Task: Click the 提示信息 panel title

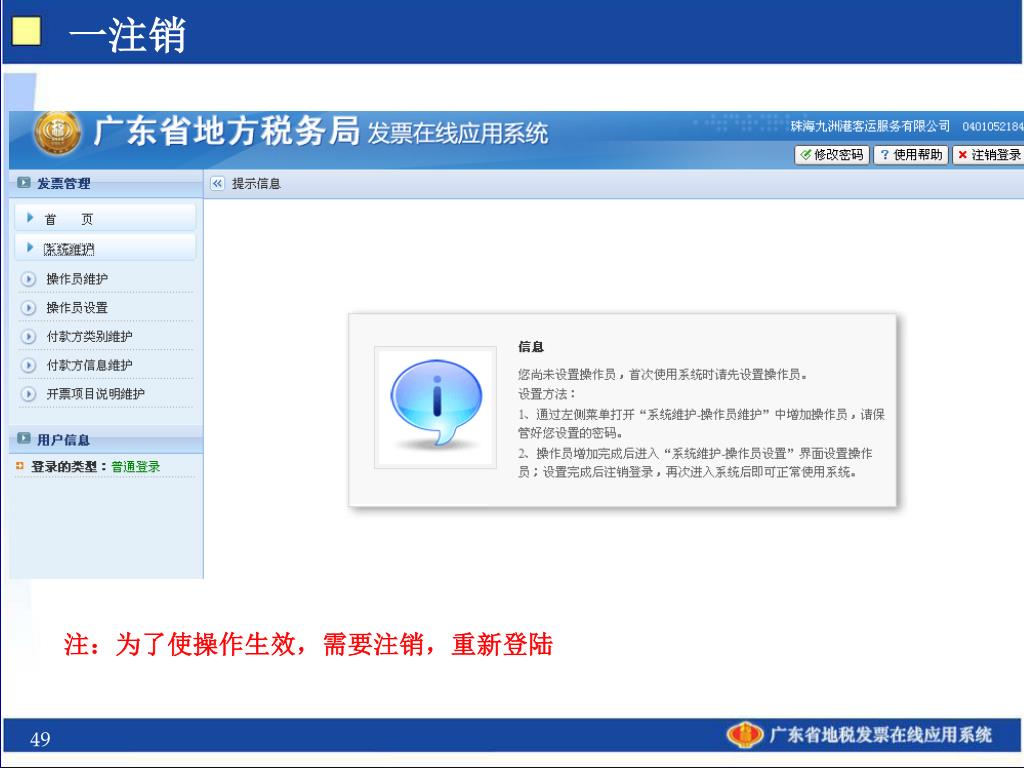Action: 256,184
